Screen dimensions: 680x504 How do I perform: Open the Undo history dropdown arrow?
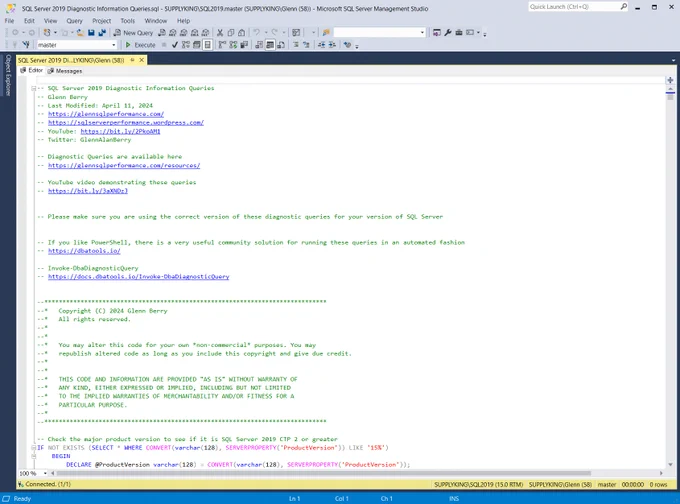[265, 33]
